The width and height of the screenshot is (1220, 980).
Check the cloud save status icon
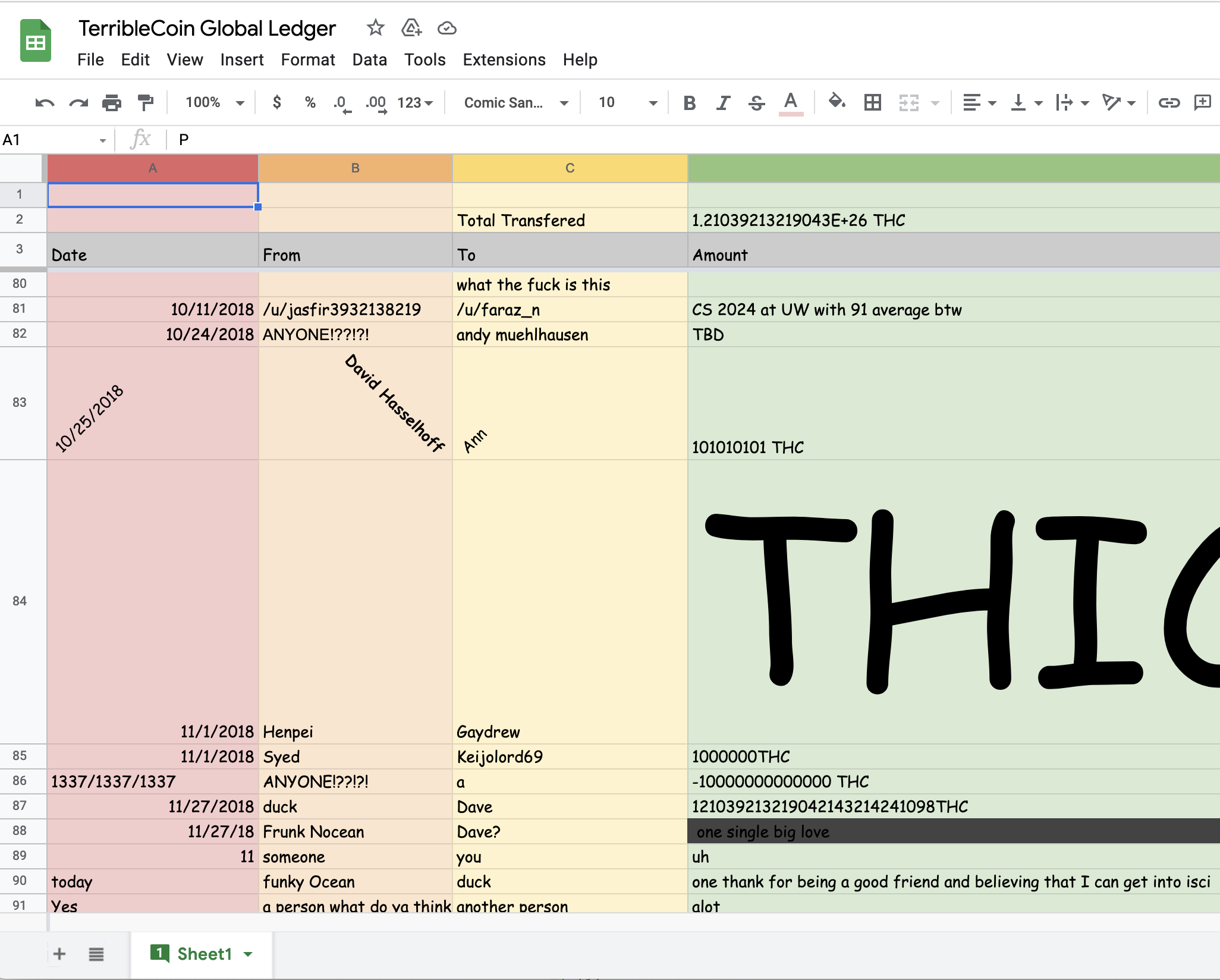pos(447,28)
